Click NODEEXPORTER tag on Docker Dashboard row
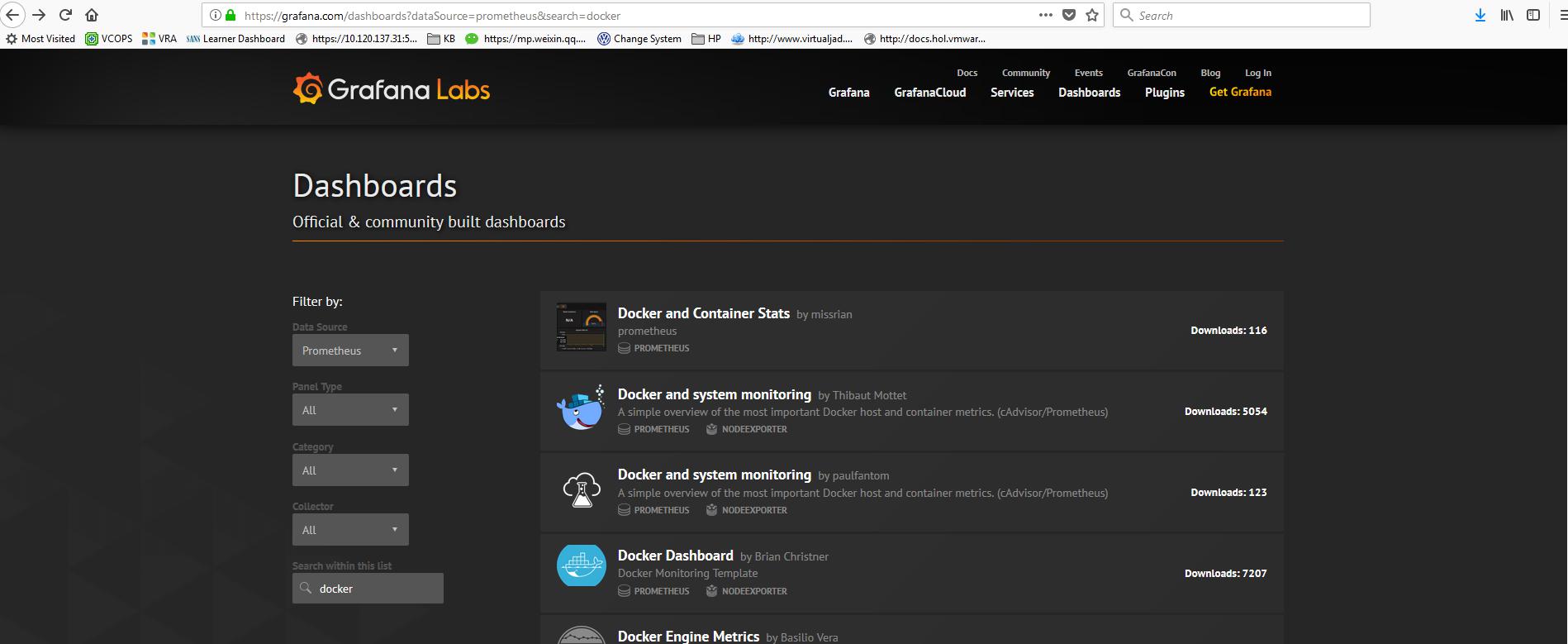The height and width of the screenshot is (644, 1568). tap(747, 591)
